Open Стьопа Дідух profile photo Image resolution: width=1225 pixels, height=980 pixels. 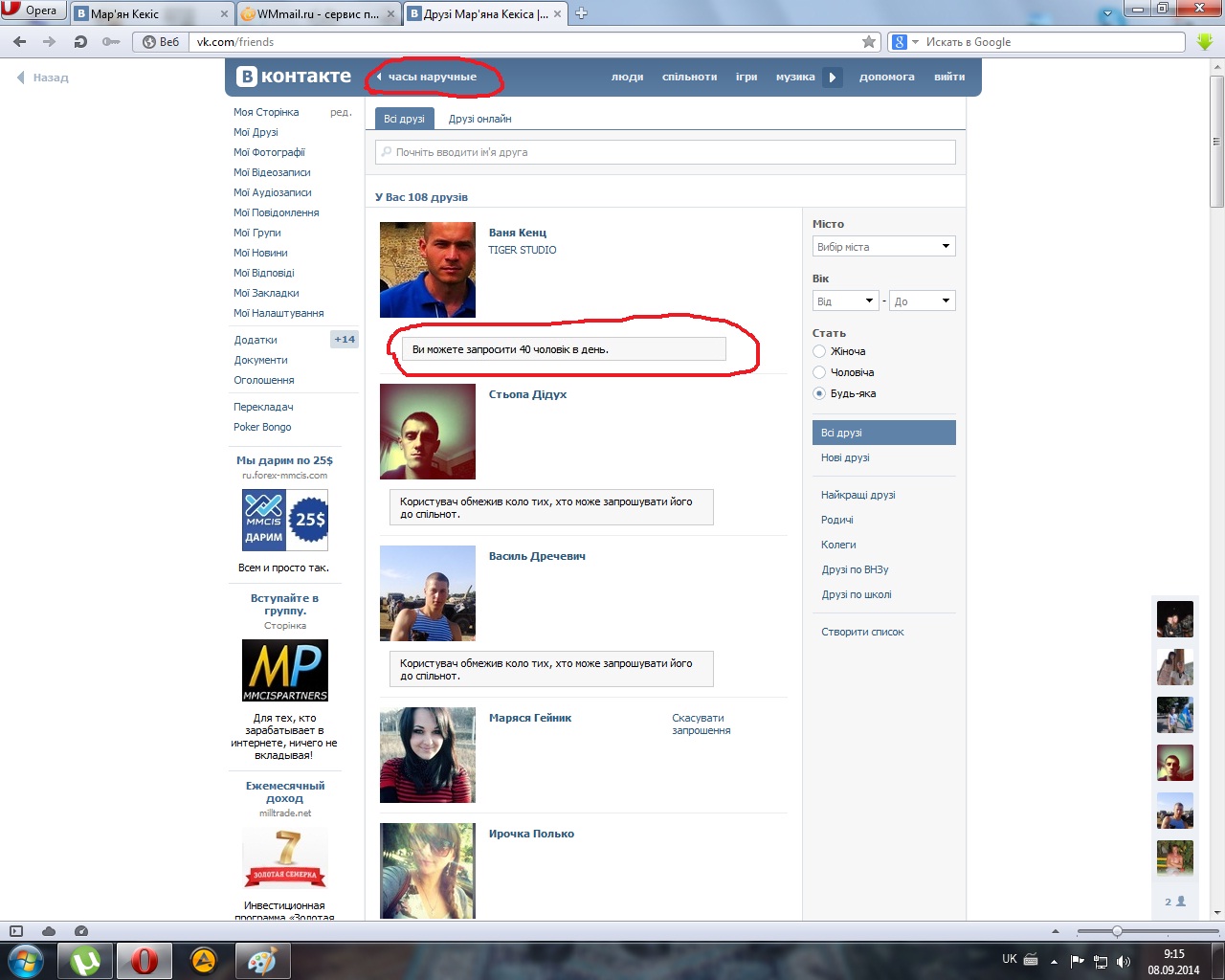(x=428, y=432)
